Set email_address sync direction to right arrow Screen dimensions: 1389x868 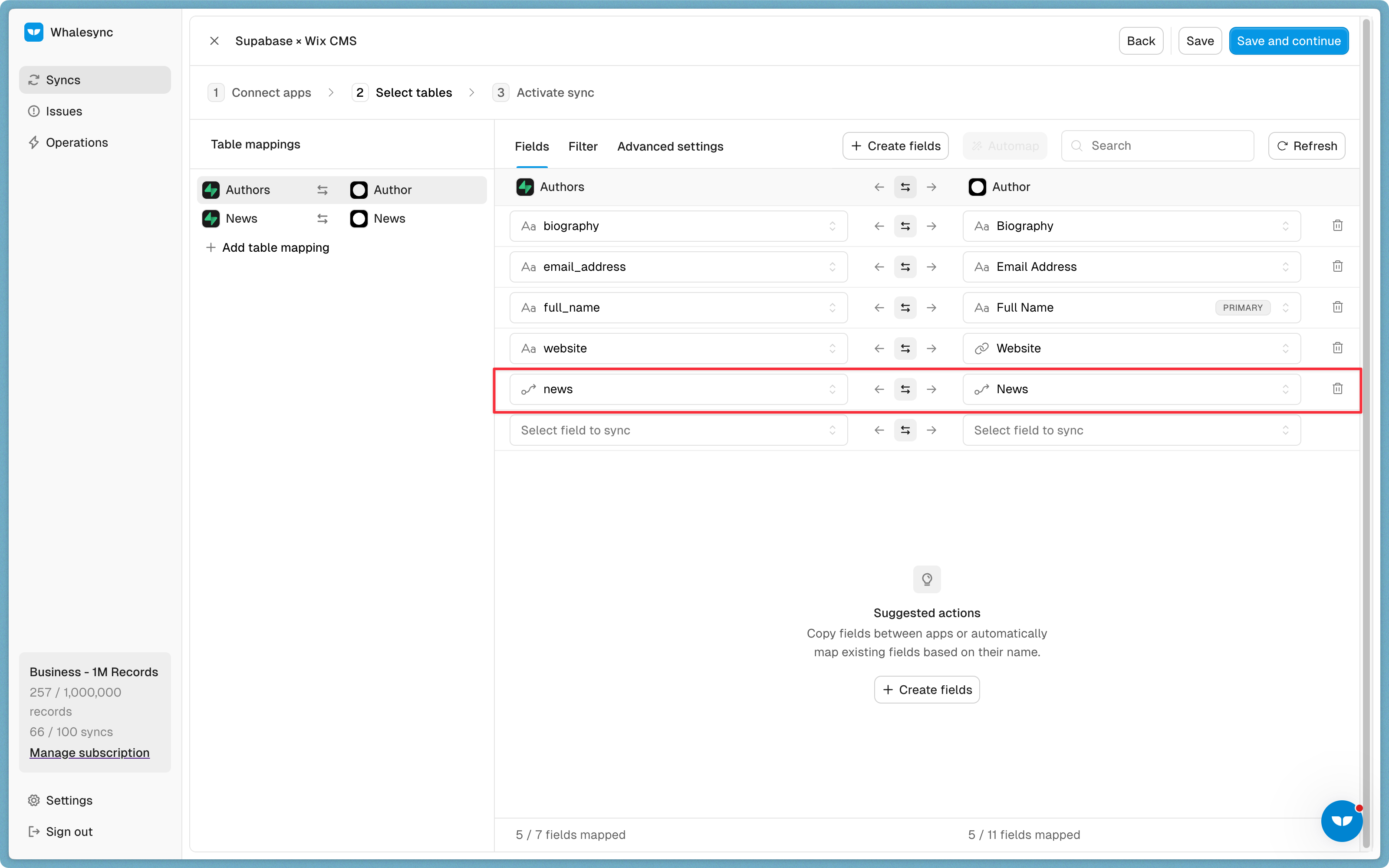pyautogui.click(x=931, y=267)
